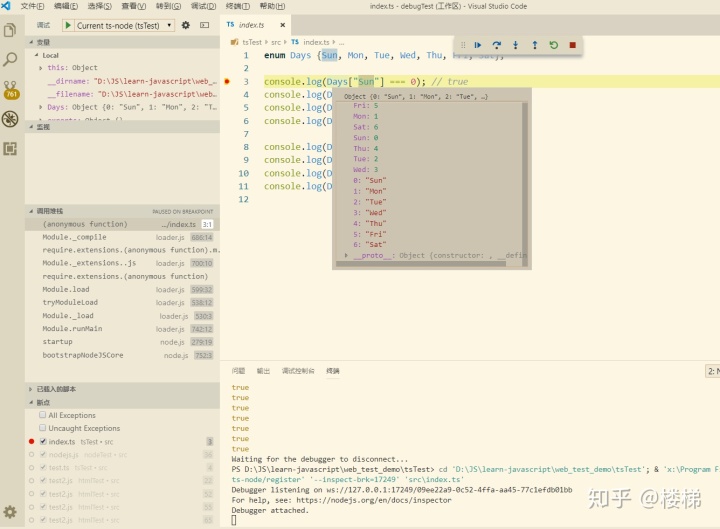
Task: Toggle the test2.js line 65 breakpoint checkbox
Action: pyautogui.click(x=43, y=520)
